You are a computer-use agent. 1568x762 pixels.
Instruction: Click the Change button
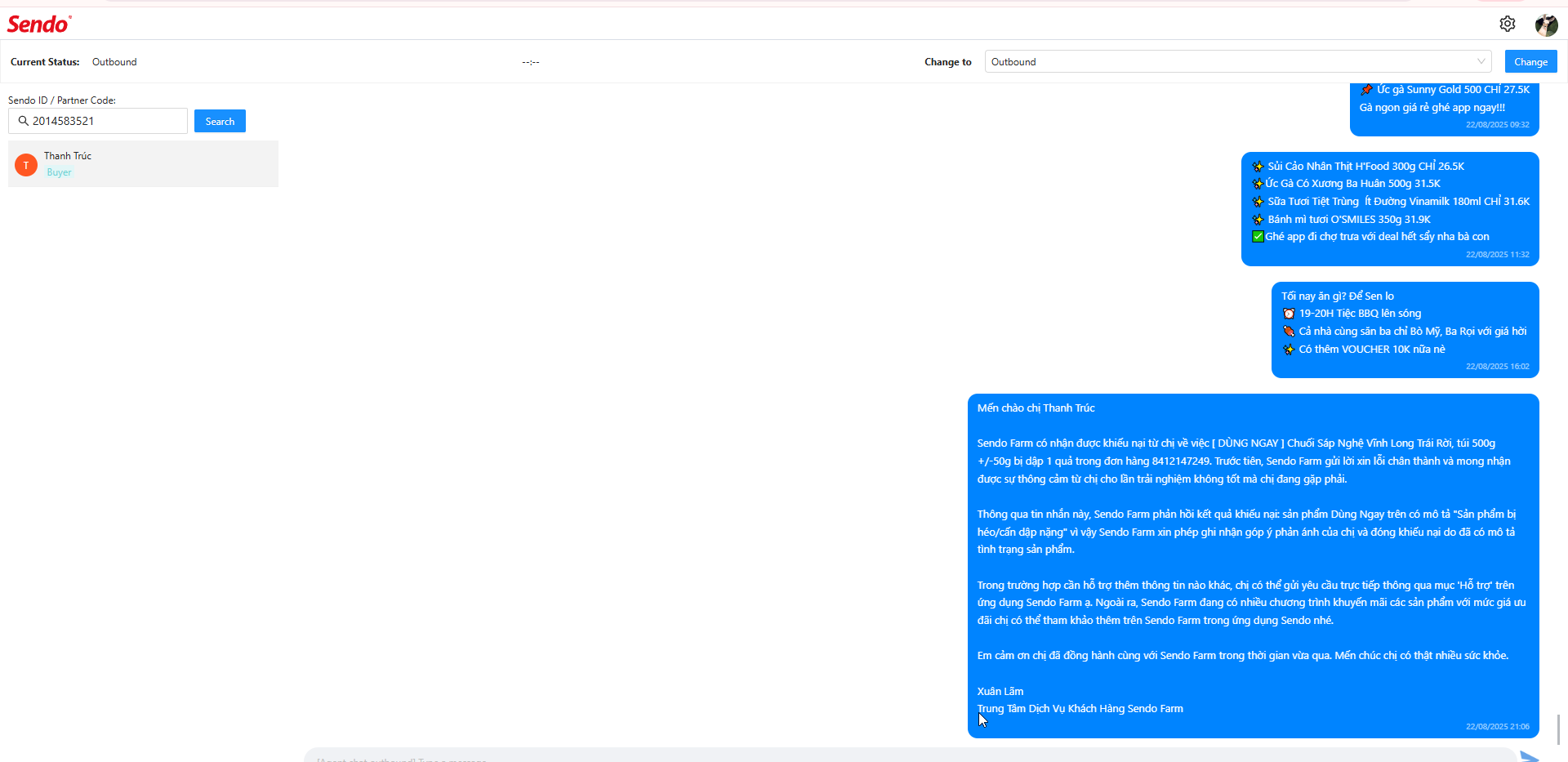coord(1530,61)
